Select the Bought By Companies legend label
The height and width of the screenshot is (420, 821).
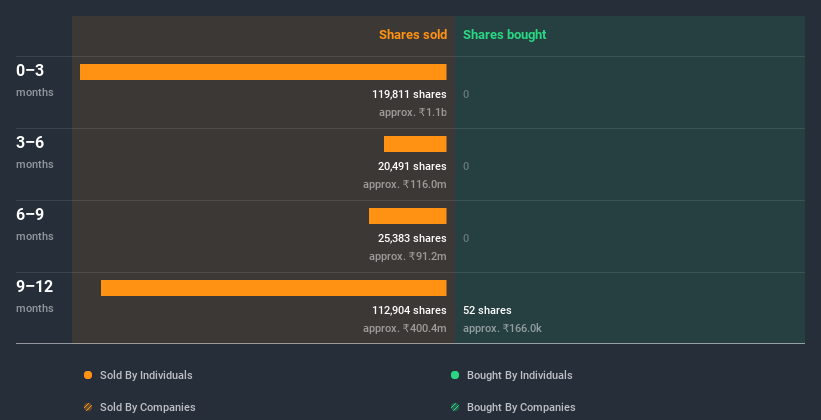[x=521, y=407]
